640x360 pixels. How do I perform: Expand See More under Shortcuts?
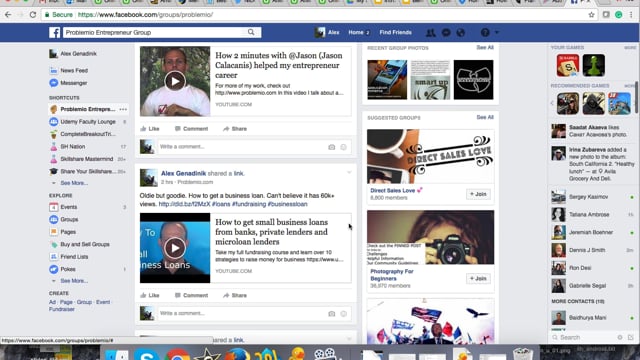[74, 183]
